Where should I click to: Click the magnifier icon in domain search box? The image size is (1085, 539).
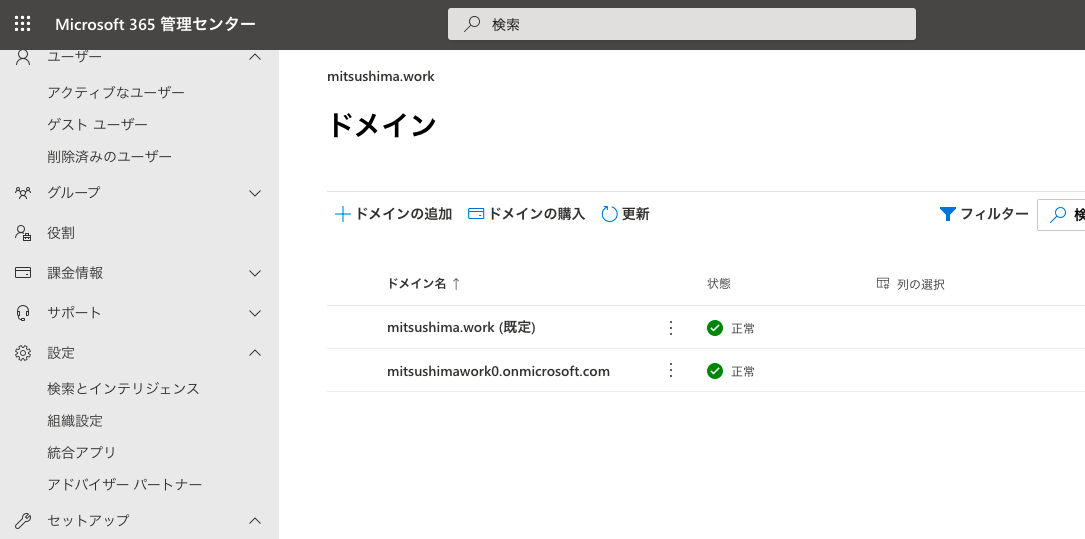pyautogui.click(x=1057, y=215)
